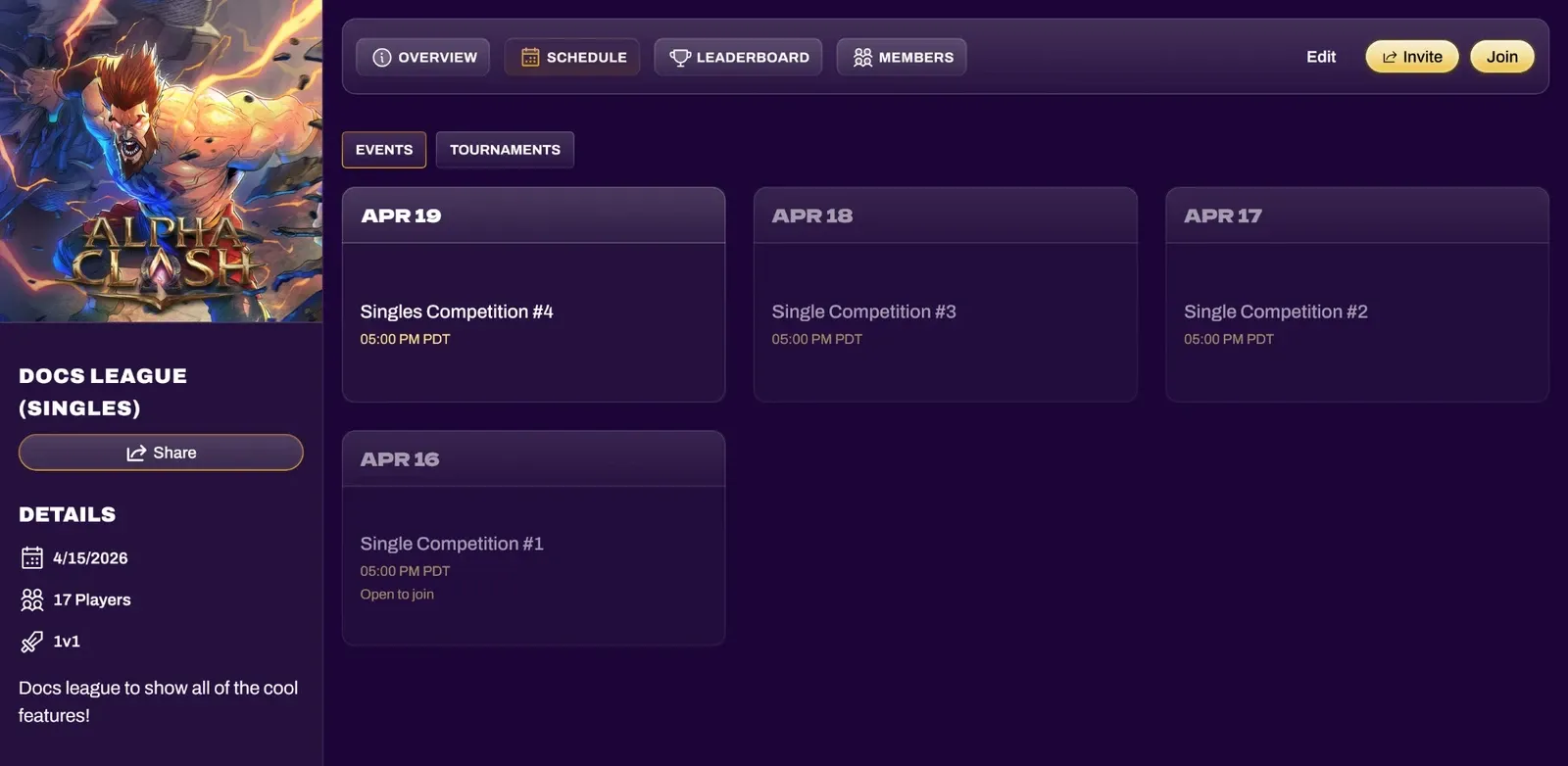Click the '4/15/2026' date text

(x=90, y=558)
